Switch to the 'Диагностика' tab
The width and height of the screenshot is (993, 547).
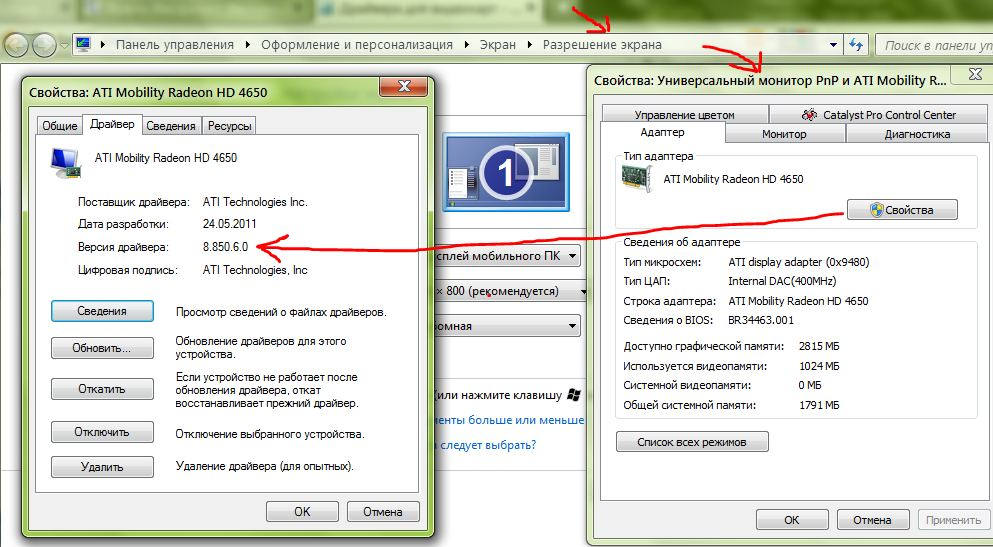point(917,134)
